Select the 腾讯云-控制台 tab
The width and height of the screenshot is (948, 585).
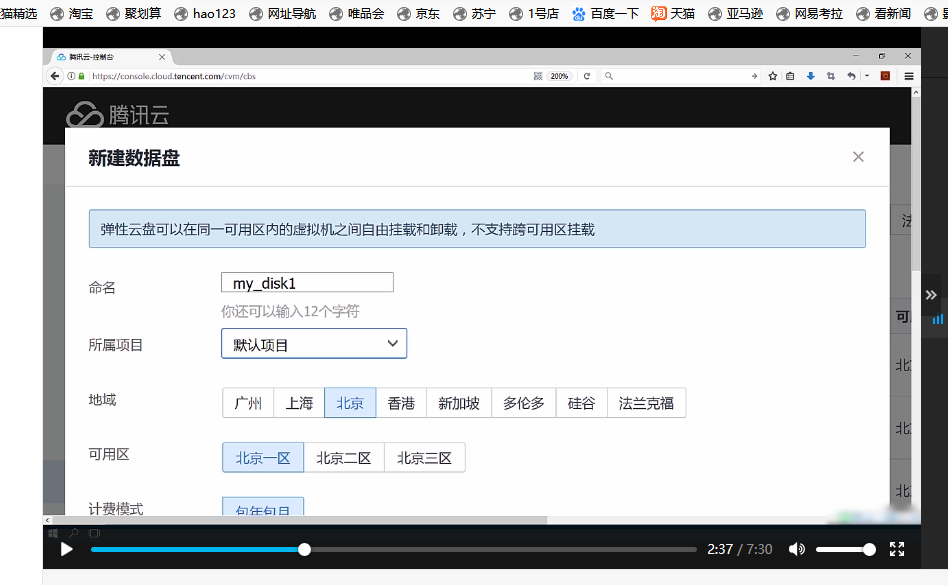109,57
